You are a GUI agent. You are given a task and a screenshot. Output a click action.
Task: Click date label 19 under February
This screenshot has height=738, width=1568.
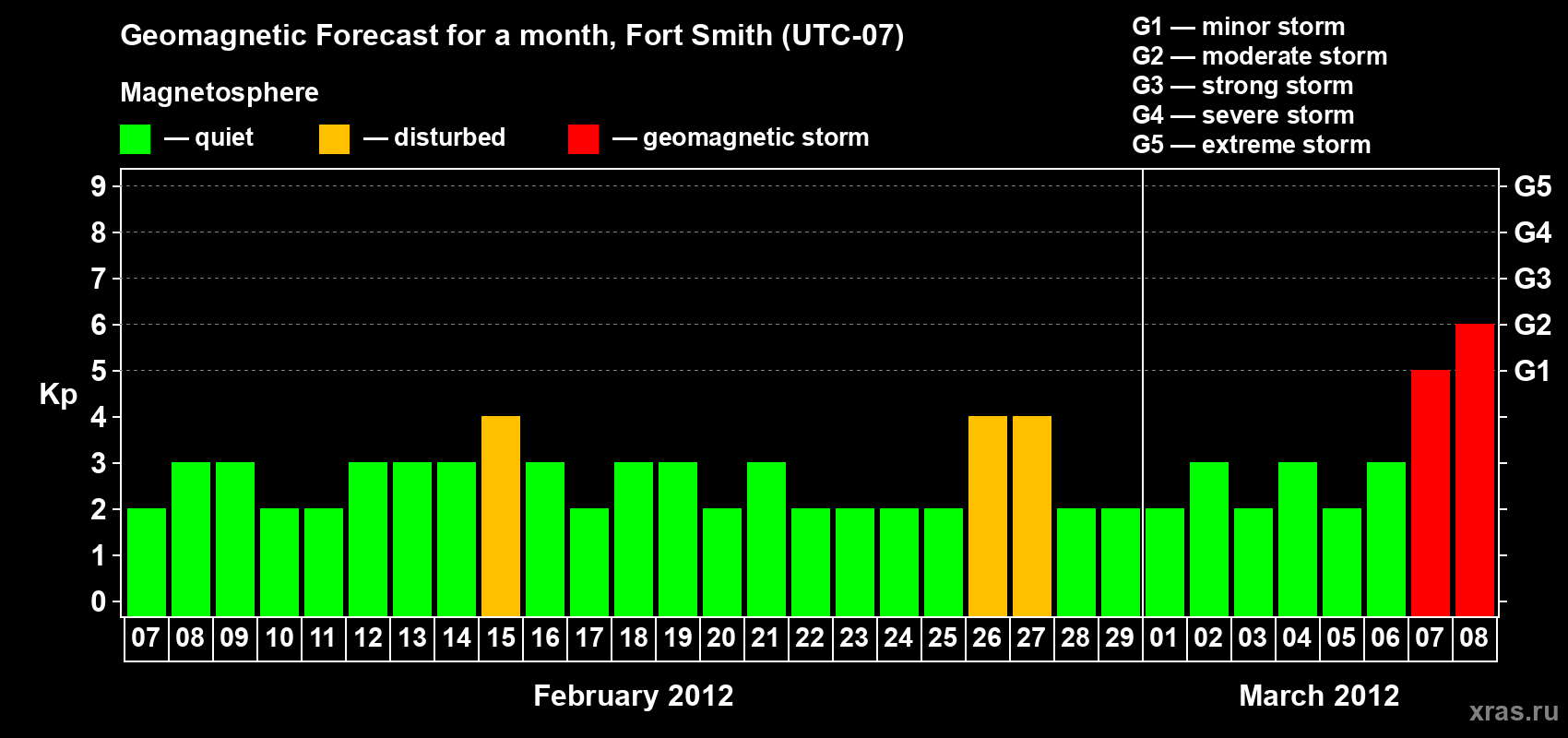(x=678, y=637)
